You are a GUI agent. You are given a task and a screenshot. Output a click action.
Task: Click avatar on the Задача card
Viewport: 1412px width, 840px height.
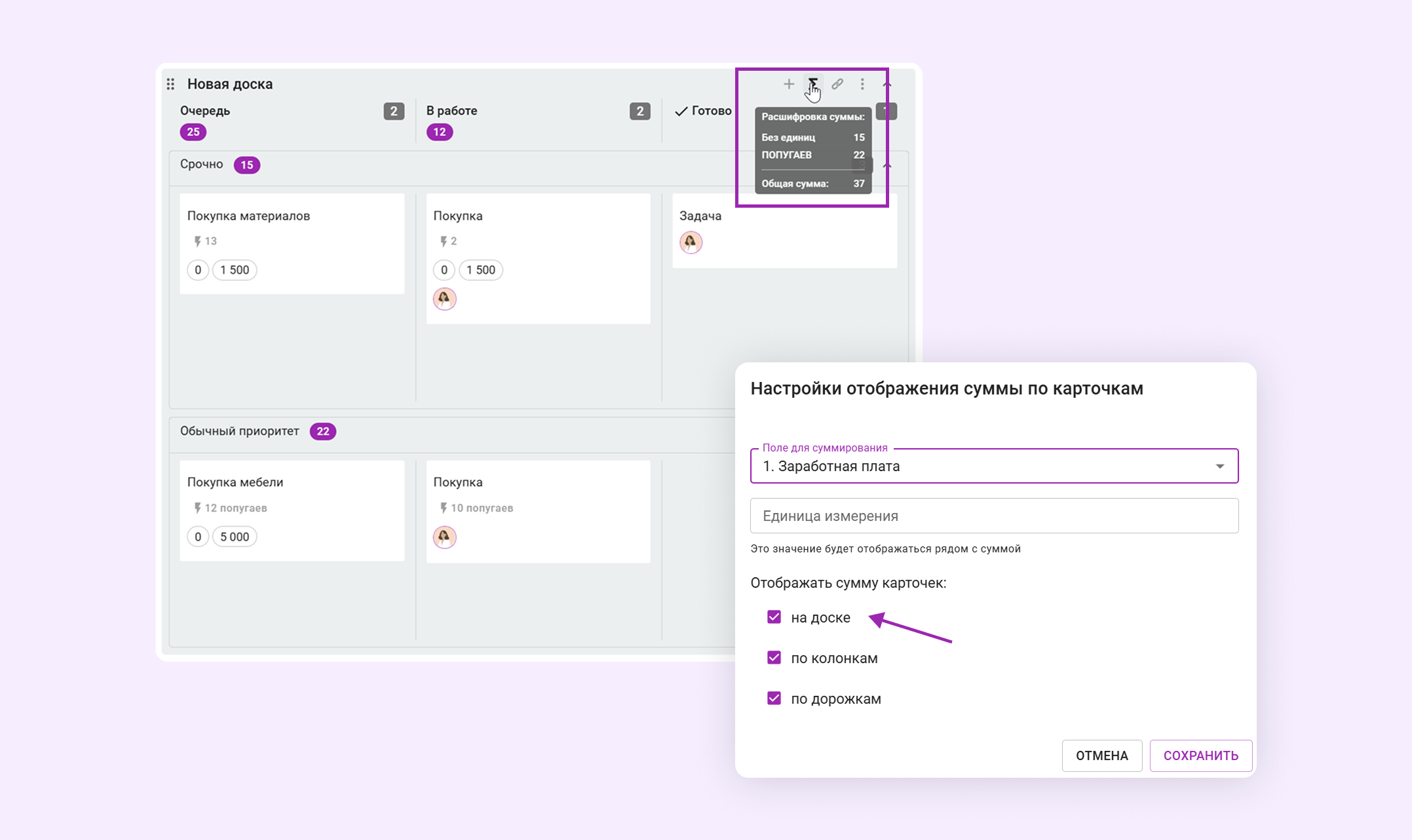pos(691,242)
